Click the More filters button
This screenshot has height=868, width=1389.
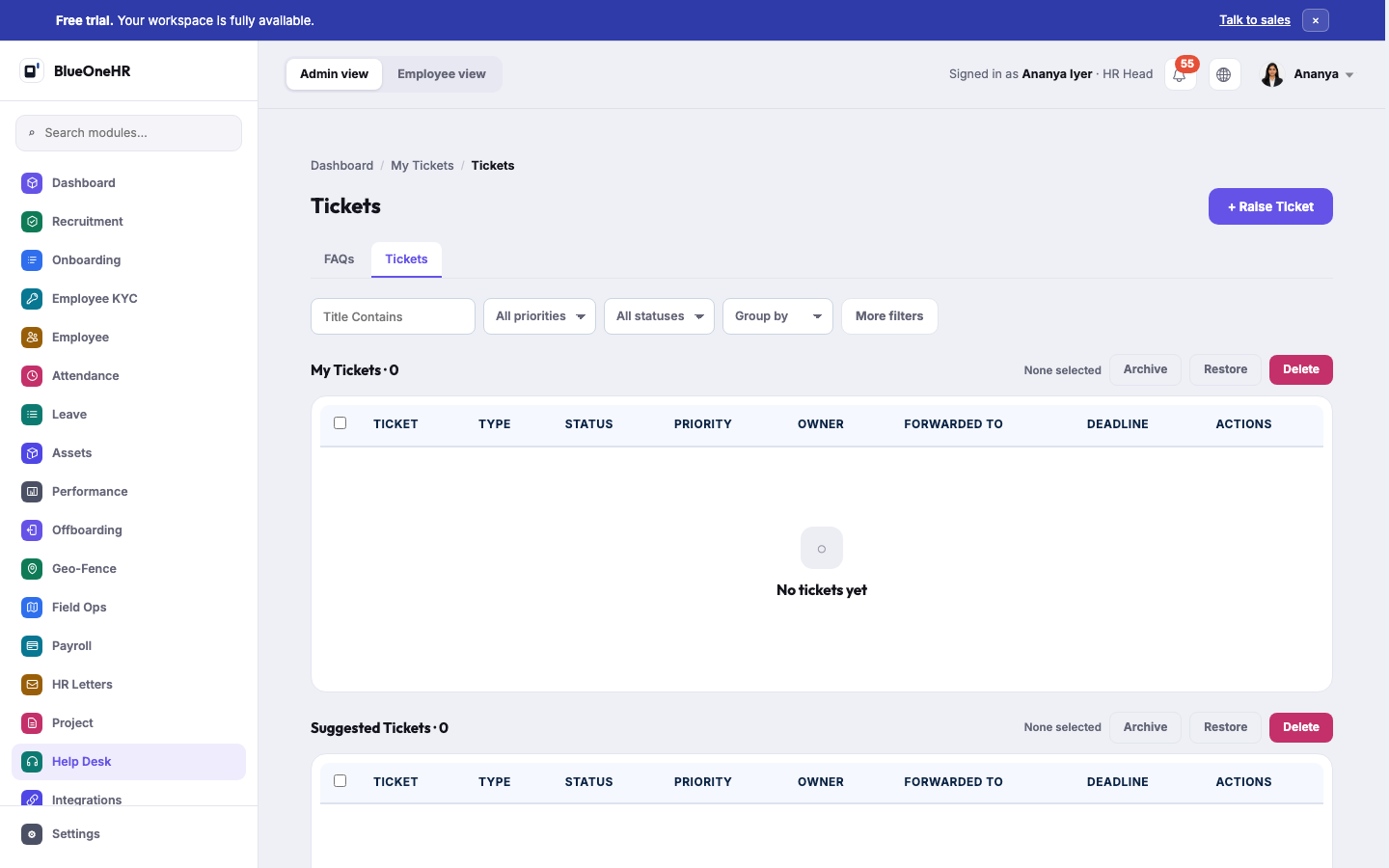tap(889, 316)
